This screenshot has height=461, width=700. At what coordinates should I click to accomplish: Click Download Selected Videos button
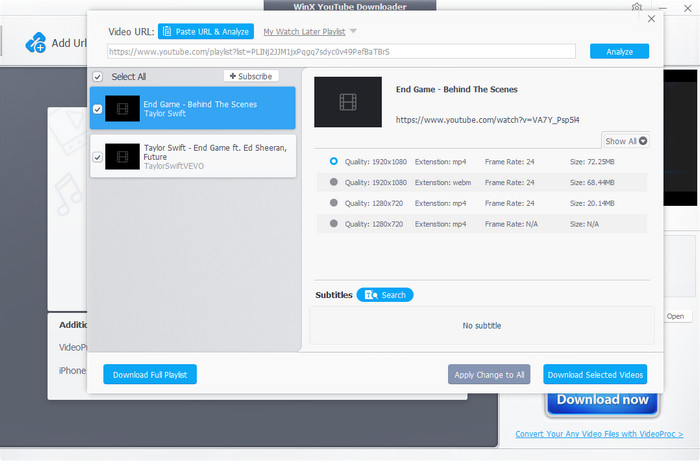point(595,374)
